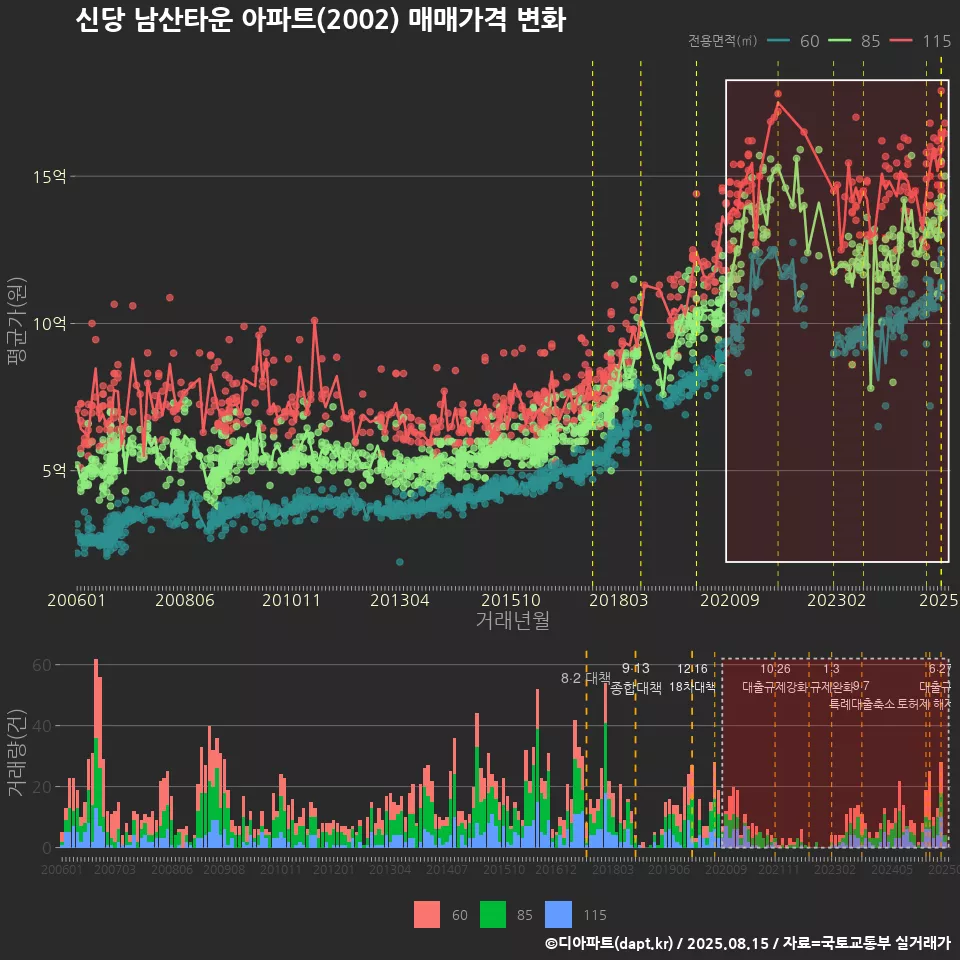Click the 대출규제강화 annotation text
The image size is (960, 960).
tap(775, 687)
